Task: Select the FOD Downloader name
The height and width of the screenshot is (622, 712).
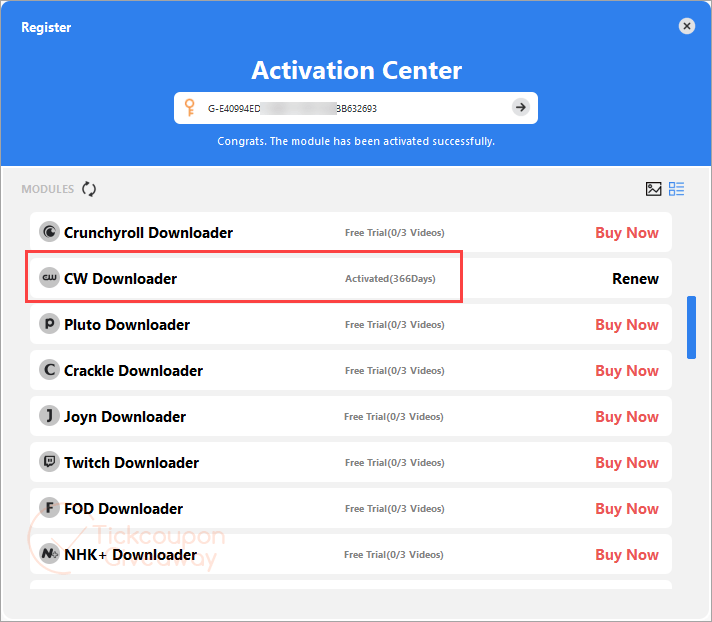Action: [124, 508]
